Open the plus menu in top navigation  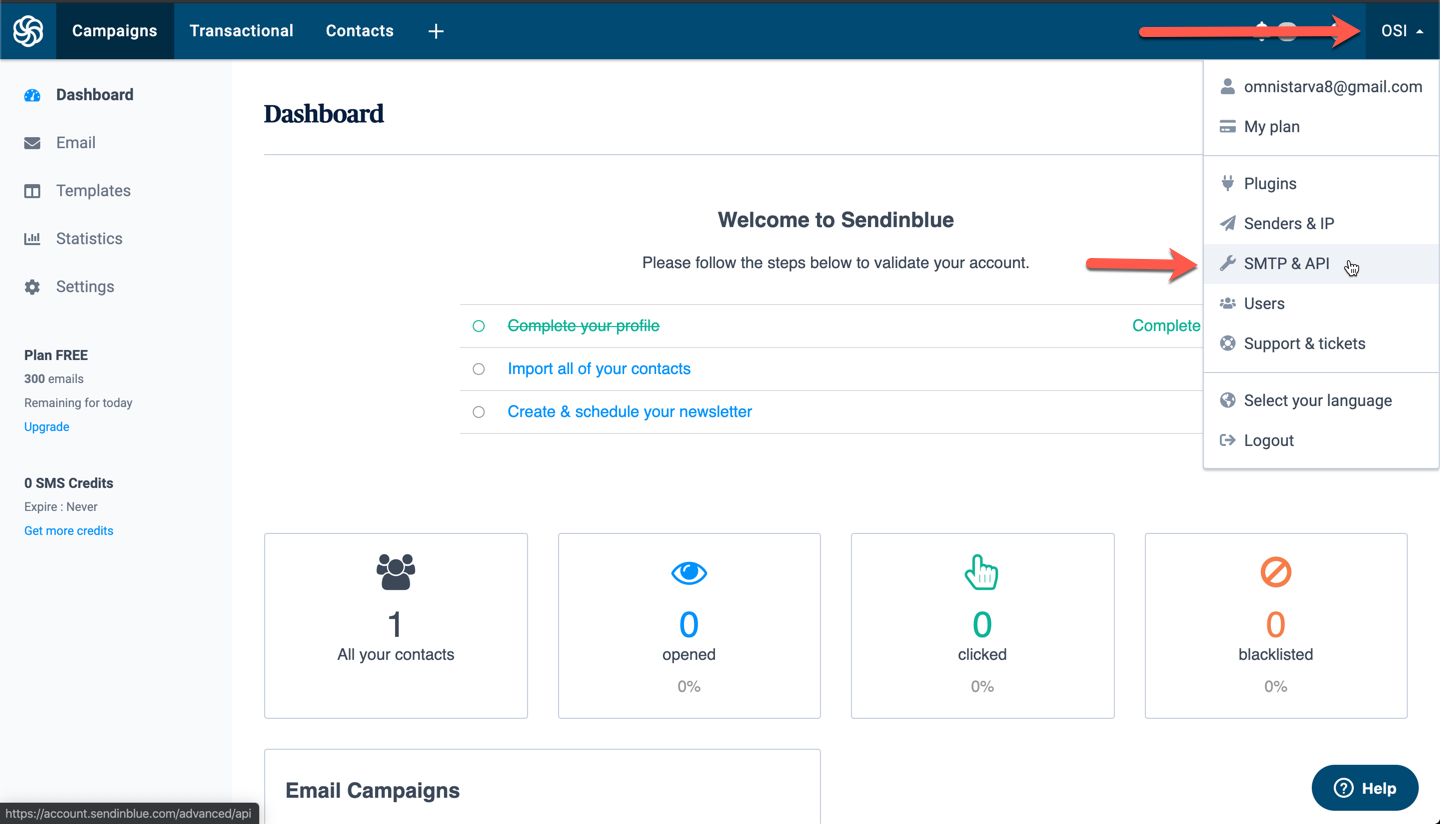click(x=436, y=31)
